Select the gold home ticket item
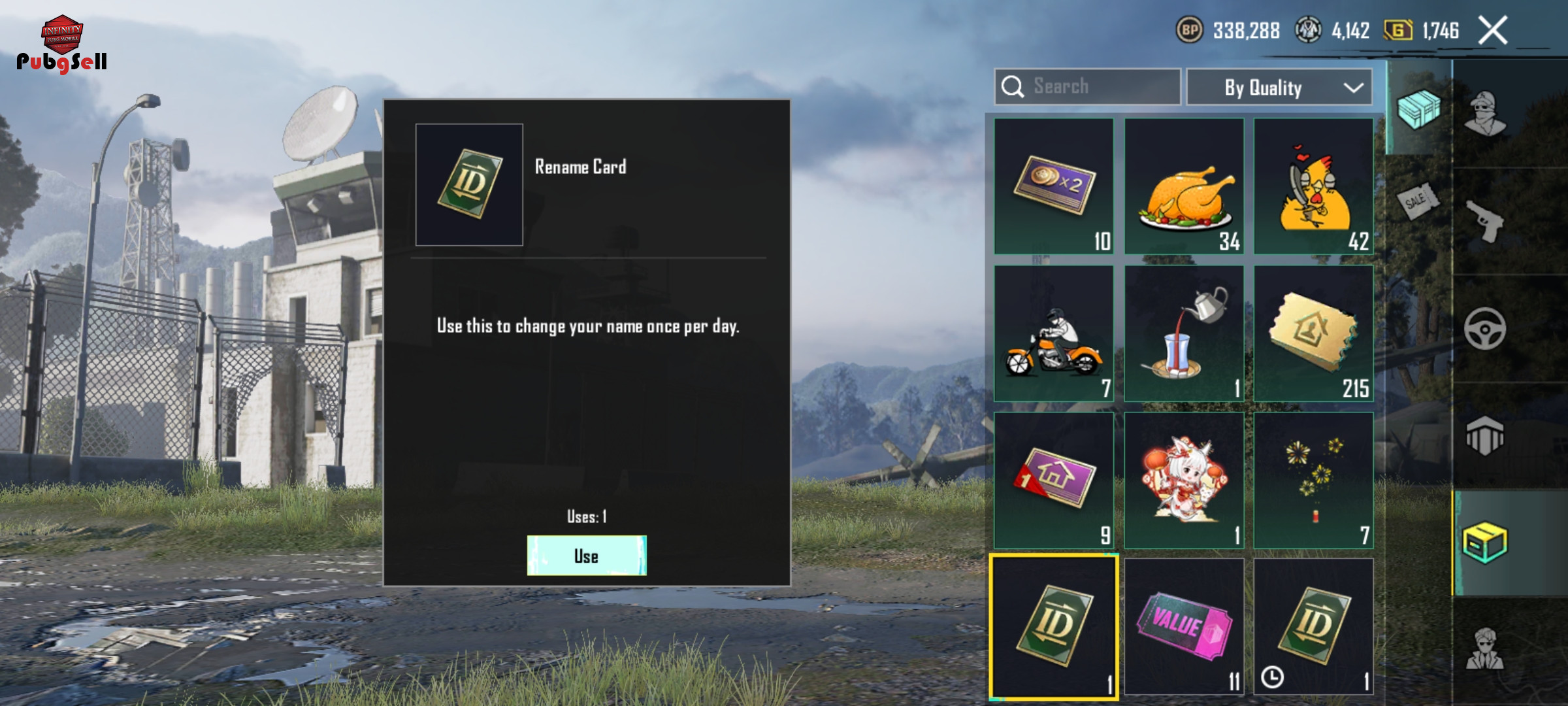This screenshot has width=1568, height=706. coord(1313,333)
